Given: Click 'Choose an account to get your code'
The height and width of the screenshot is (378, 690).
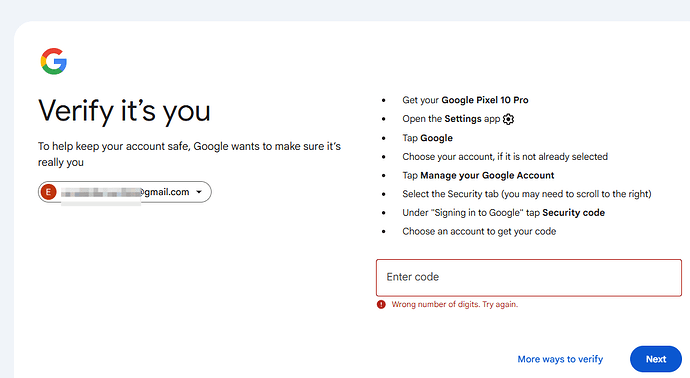Looking at the screenshot, I should coord(479,231).
